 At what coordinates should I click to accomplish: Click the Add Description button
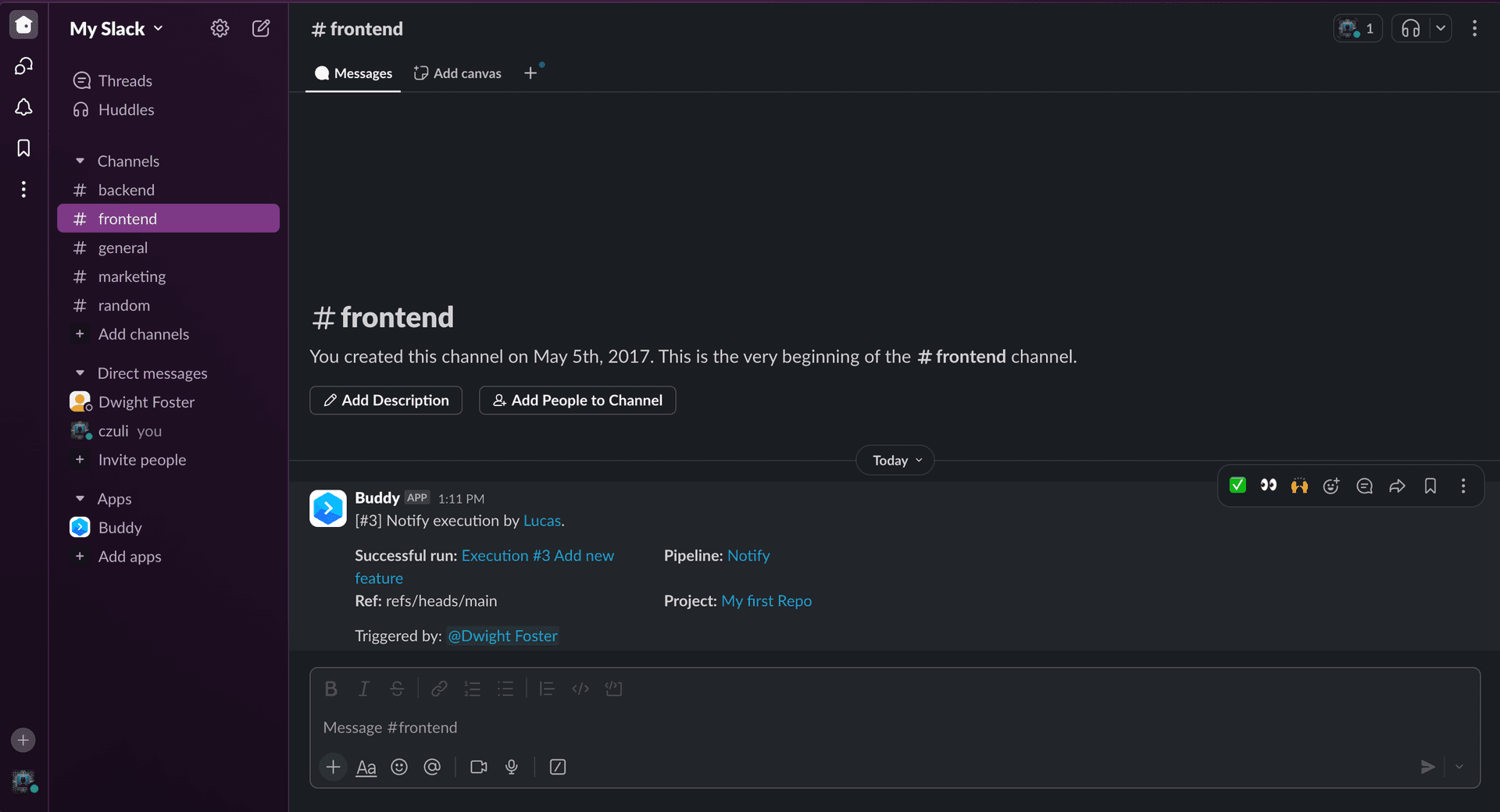point(386,401)
